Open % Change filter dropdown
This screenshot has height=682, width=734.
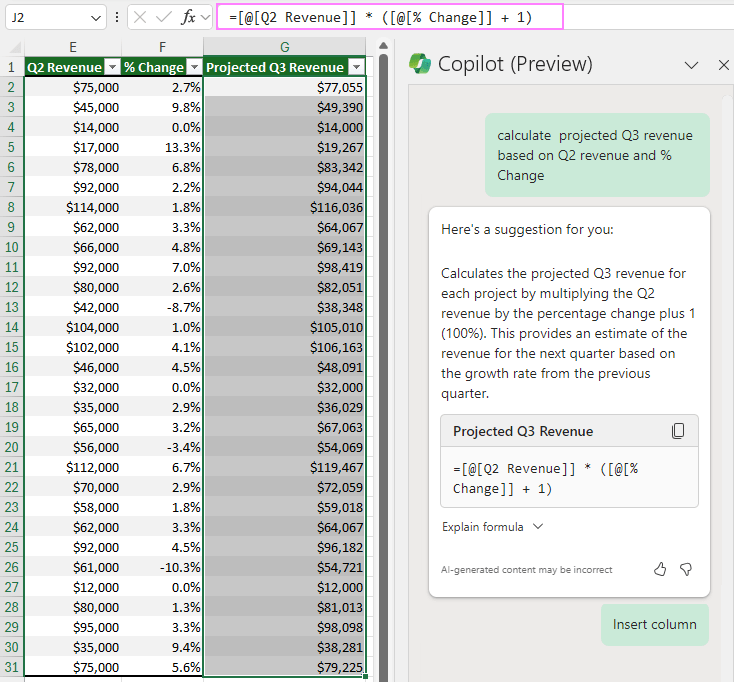(194, 67)
